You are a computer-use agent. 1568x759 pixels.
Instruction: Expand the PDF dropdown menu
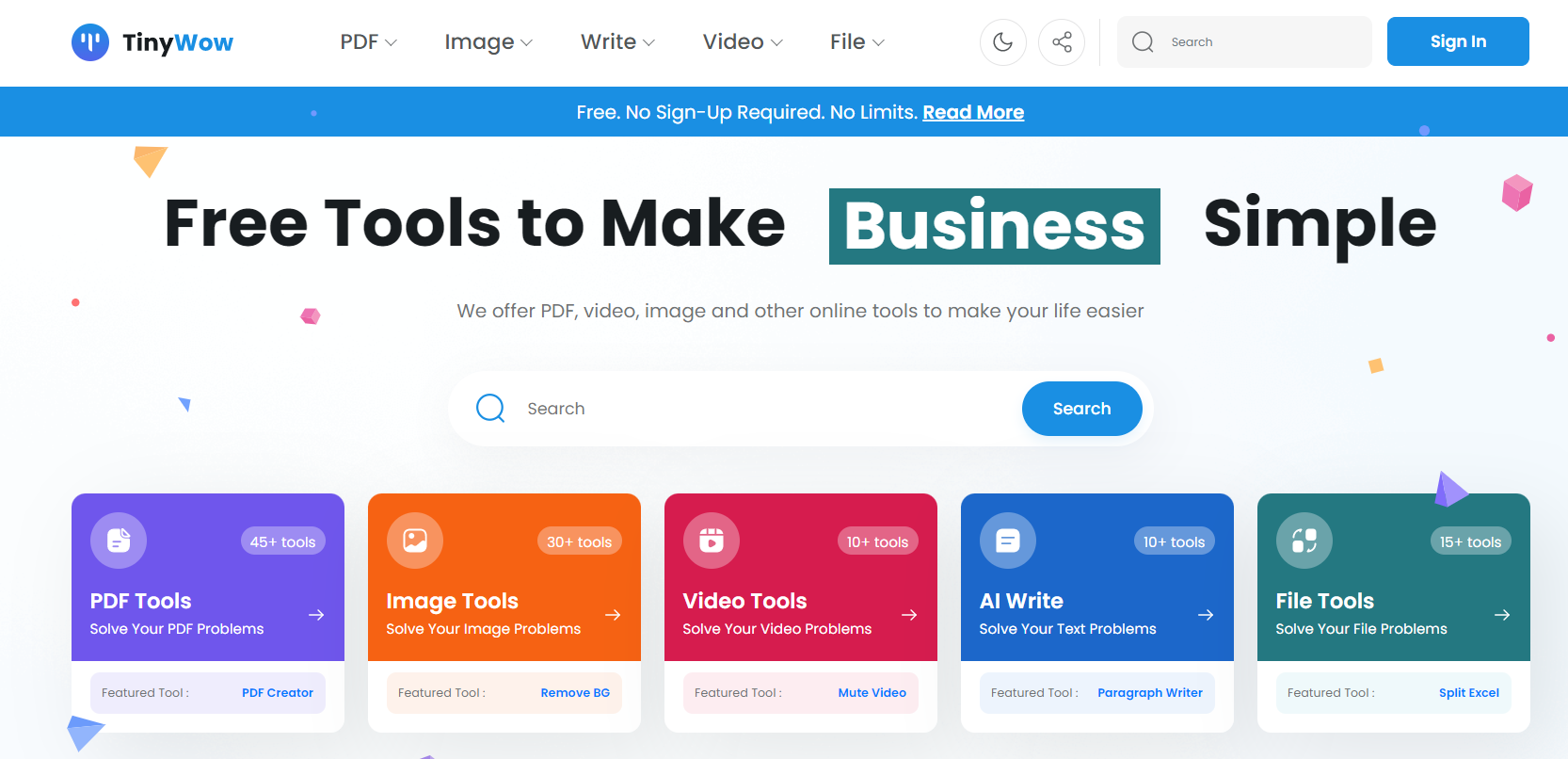pos(369,42)
